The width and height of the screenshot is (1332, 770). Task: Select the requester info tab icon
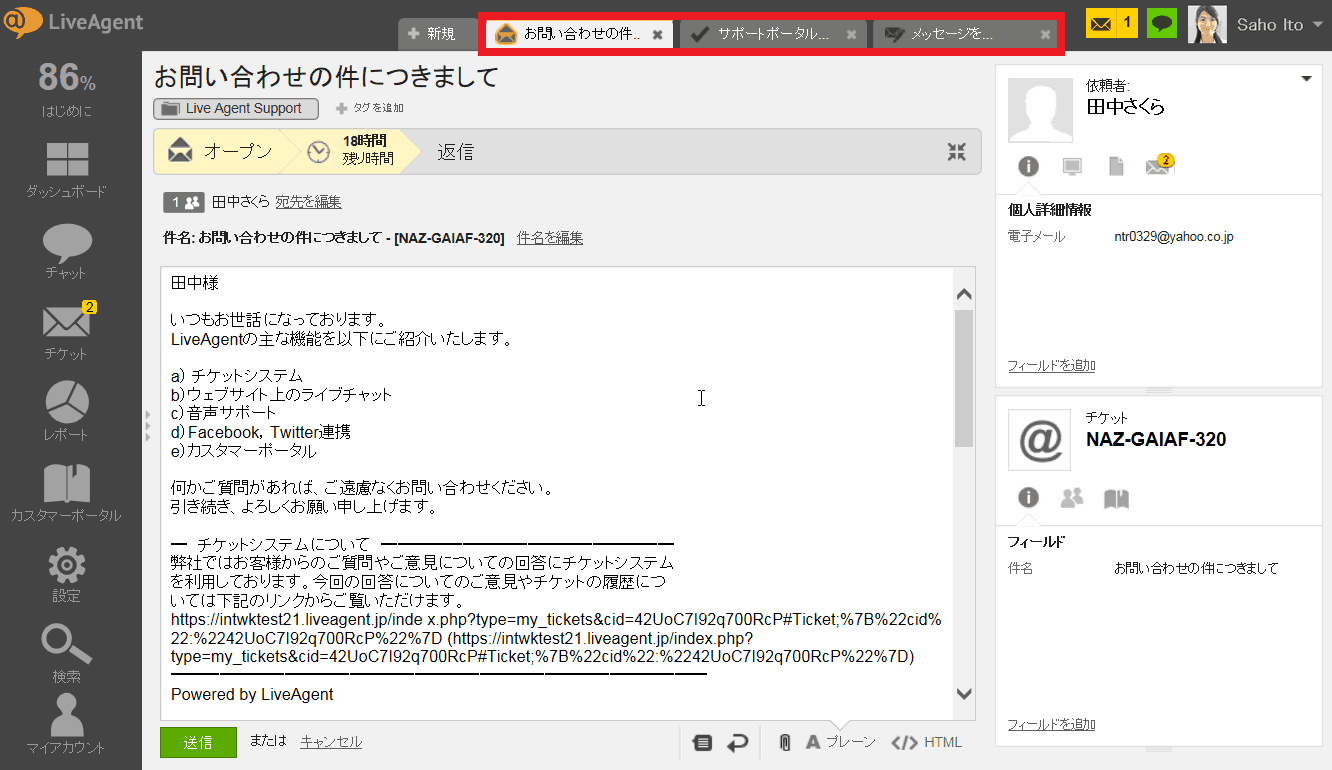point(1028,166)
